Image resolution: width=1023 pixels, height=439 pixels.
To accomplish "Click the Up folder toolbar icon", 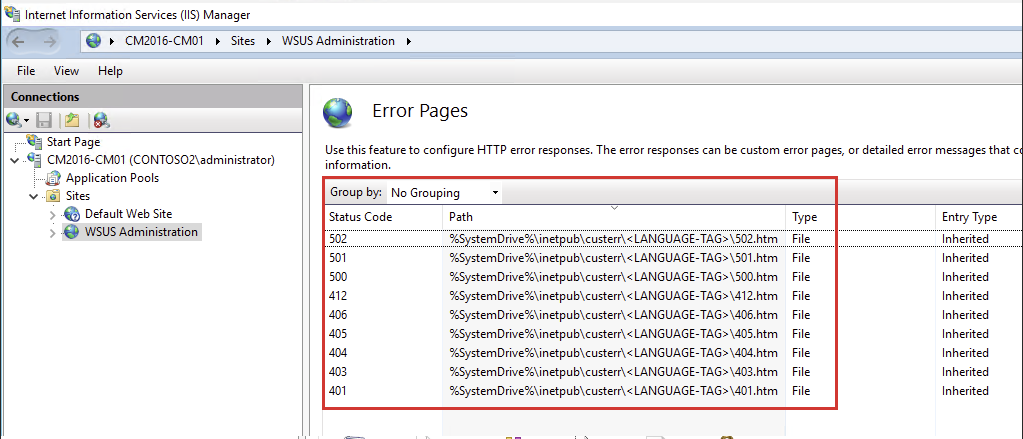I will point(71,120).
